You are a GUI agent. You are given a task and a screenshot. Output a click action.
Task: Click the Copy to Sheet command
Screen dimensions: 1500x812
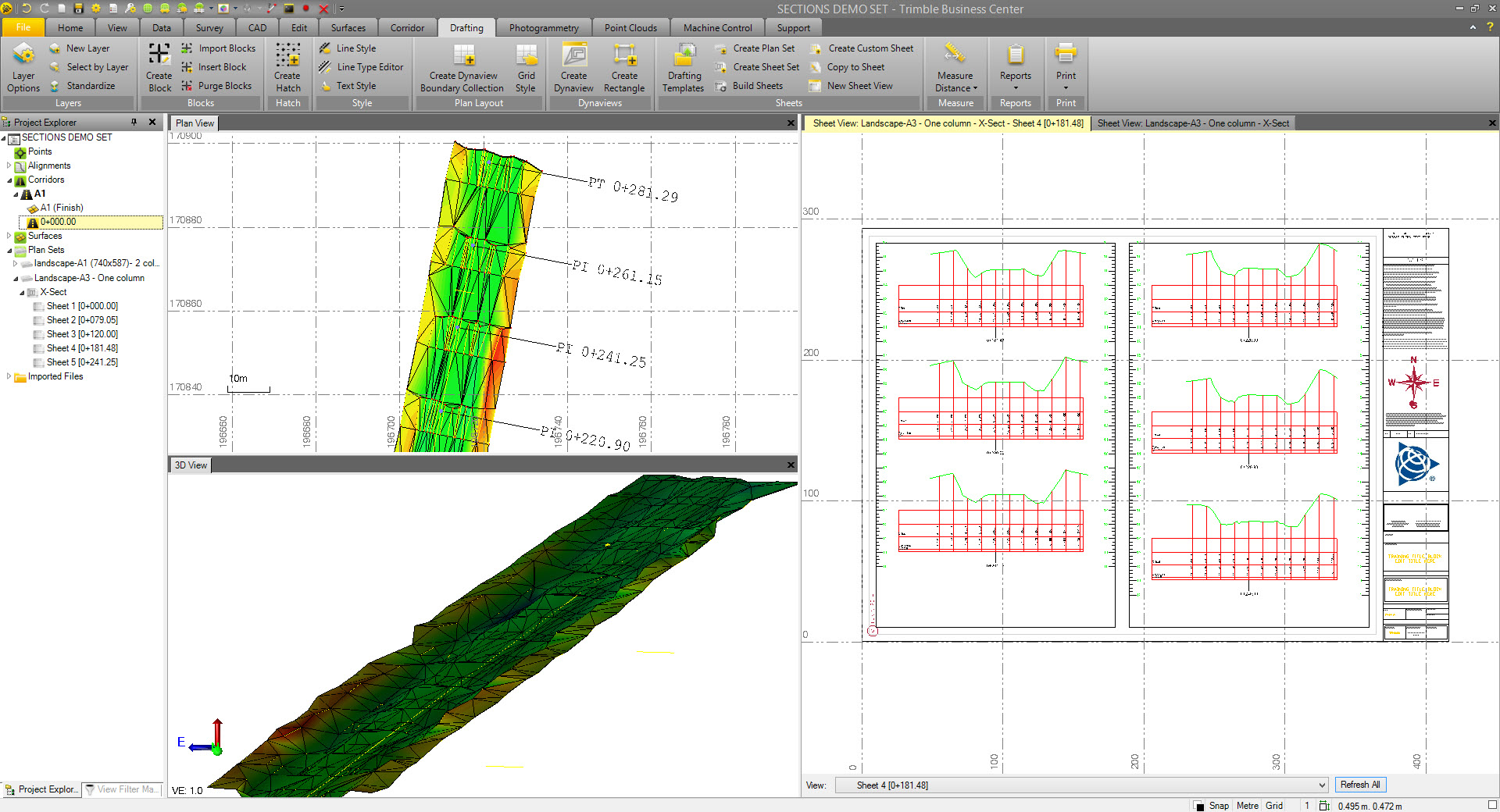(847, 67)
